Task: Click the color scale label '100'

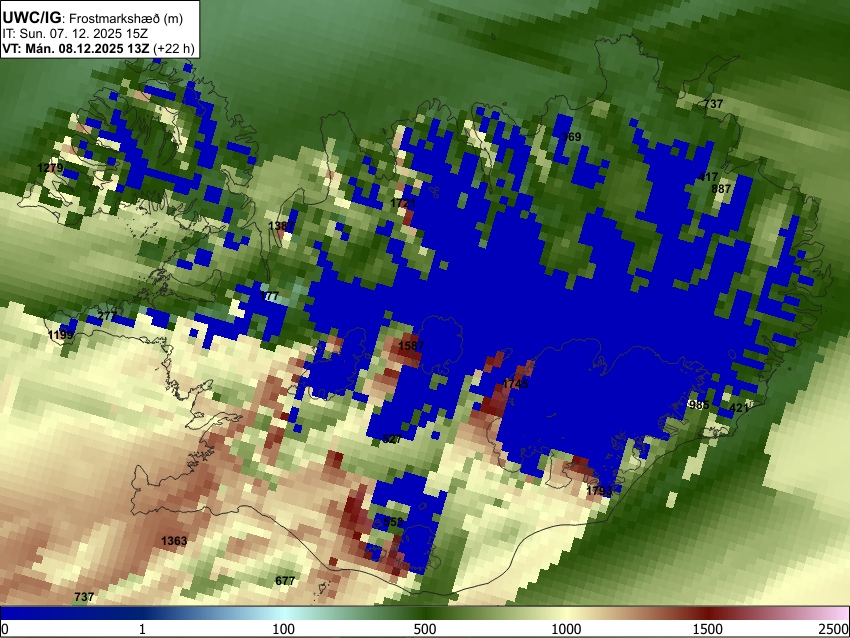Action: tap(284, 629)
